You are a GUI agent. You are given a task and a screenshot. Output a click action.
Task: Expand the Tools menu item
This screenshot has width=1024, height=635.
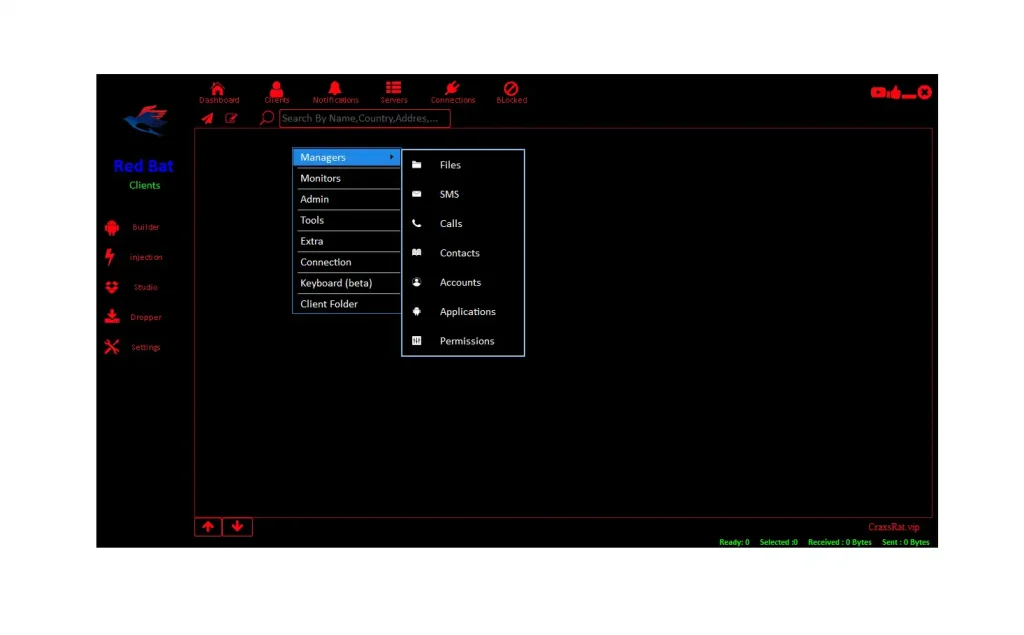pos(312,220)
